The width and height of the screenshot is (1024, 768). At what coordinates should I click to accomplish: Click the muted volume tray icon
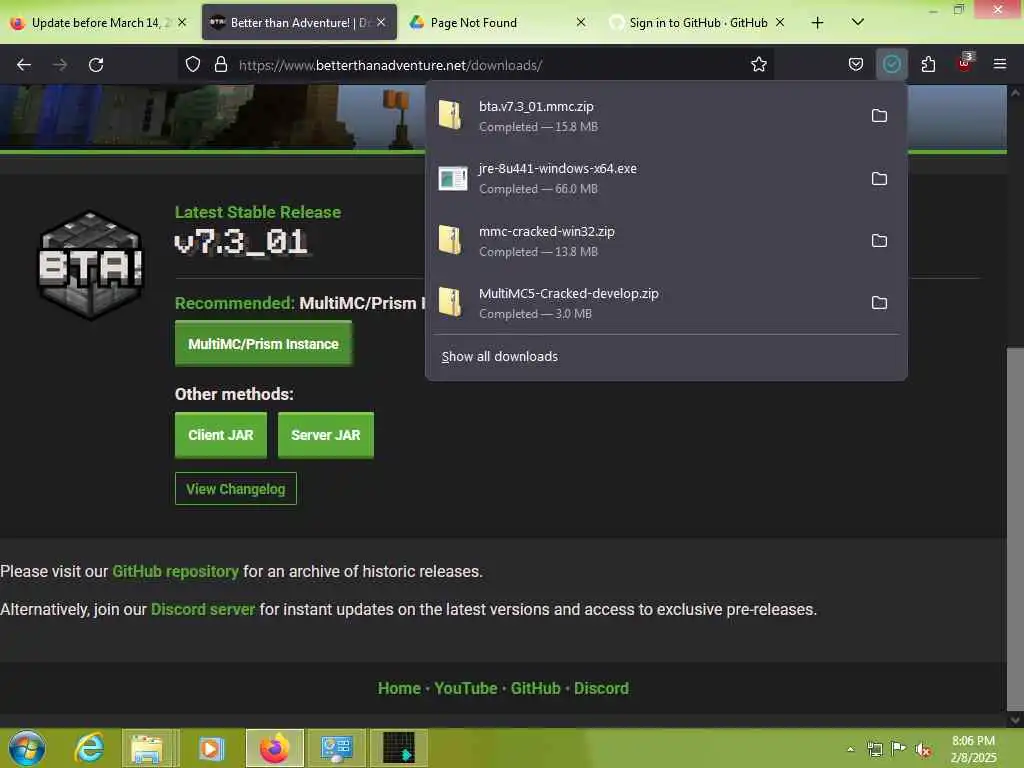click(922, 749)
